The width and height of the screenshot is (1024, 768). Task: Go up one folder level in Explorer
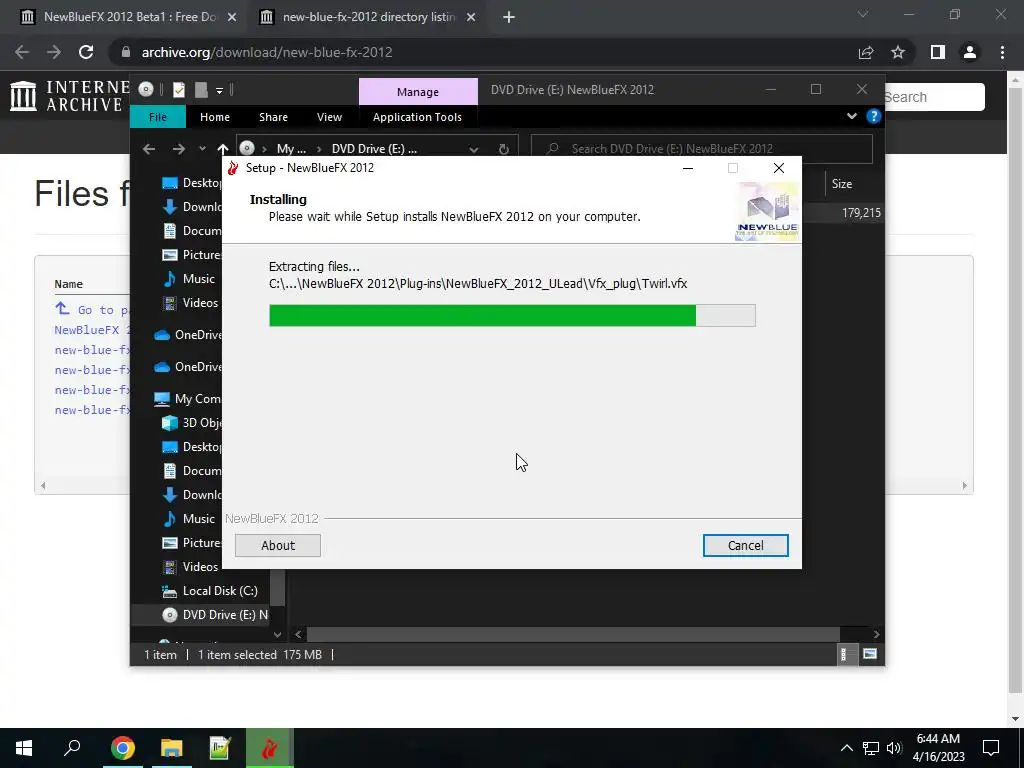(223, 149)
